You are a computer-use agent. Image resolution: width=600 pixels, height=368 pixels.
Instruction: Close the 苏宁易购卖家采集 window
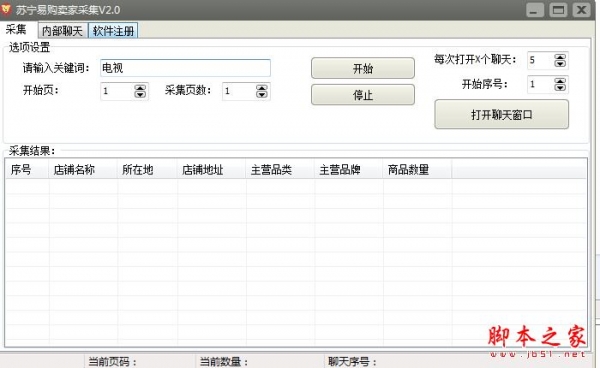581,10
